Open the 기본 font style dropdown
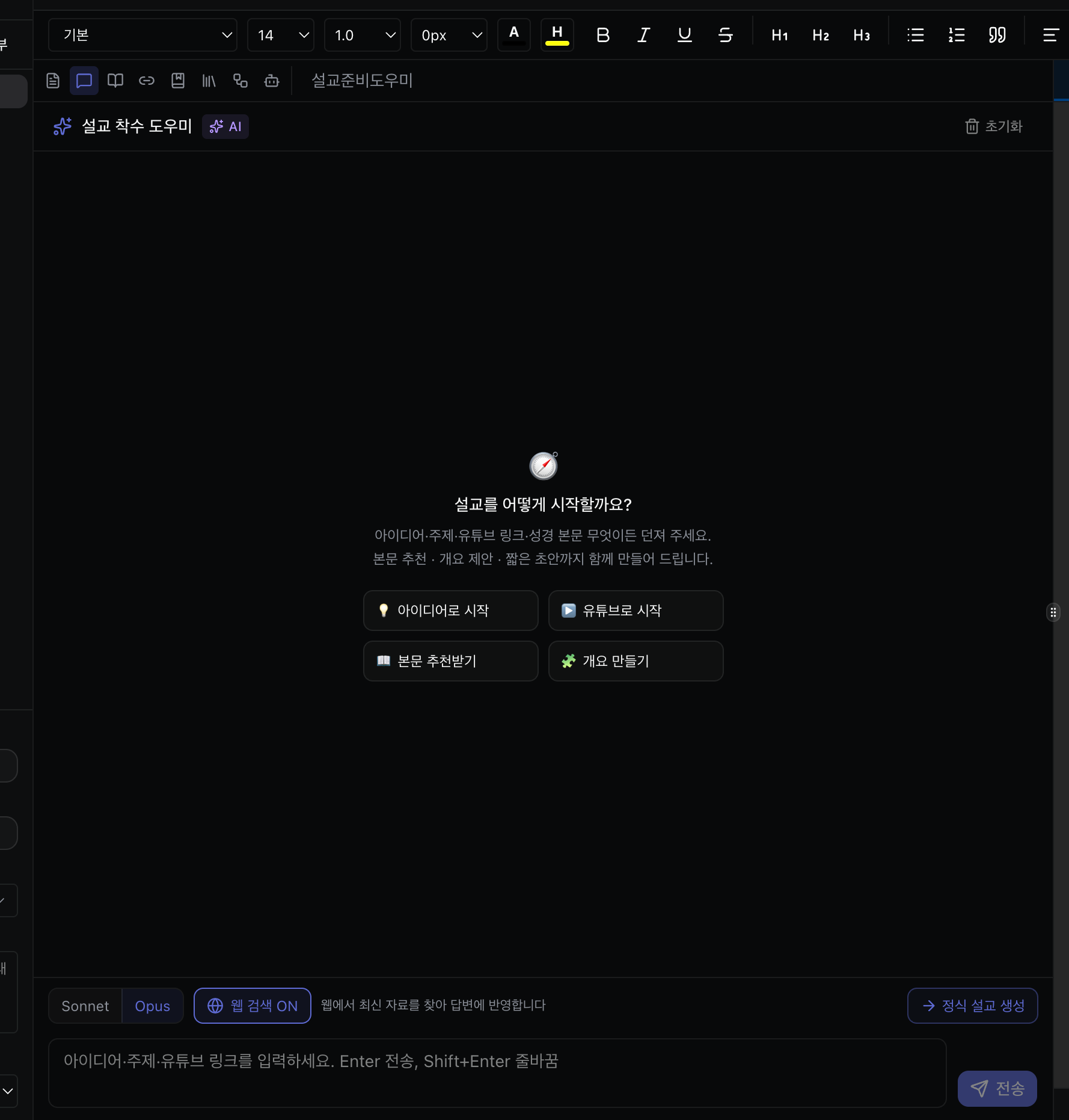This screenshot has width=1069, height=1120. (142, 35)
